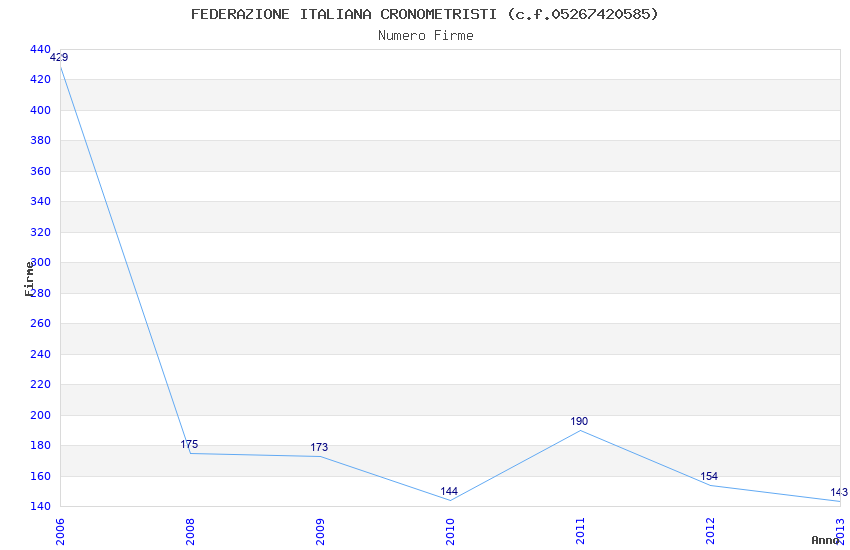This screenshot has height=550, width=850.
Task: Click the y-axis value 220
Action: [x=41, y=384]
